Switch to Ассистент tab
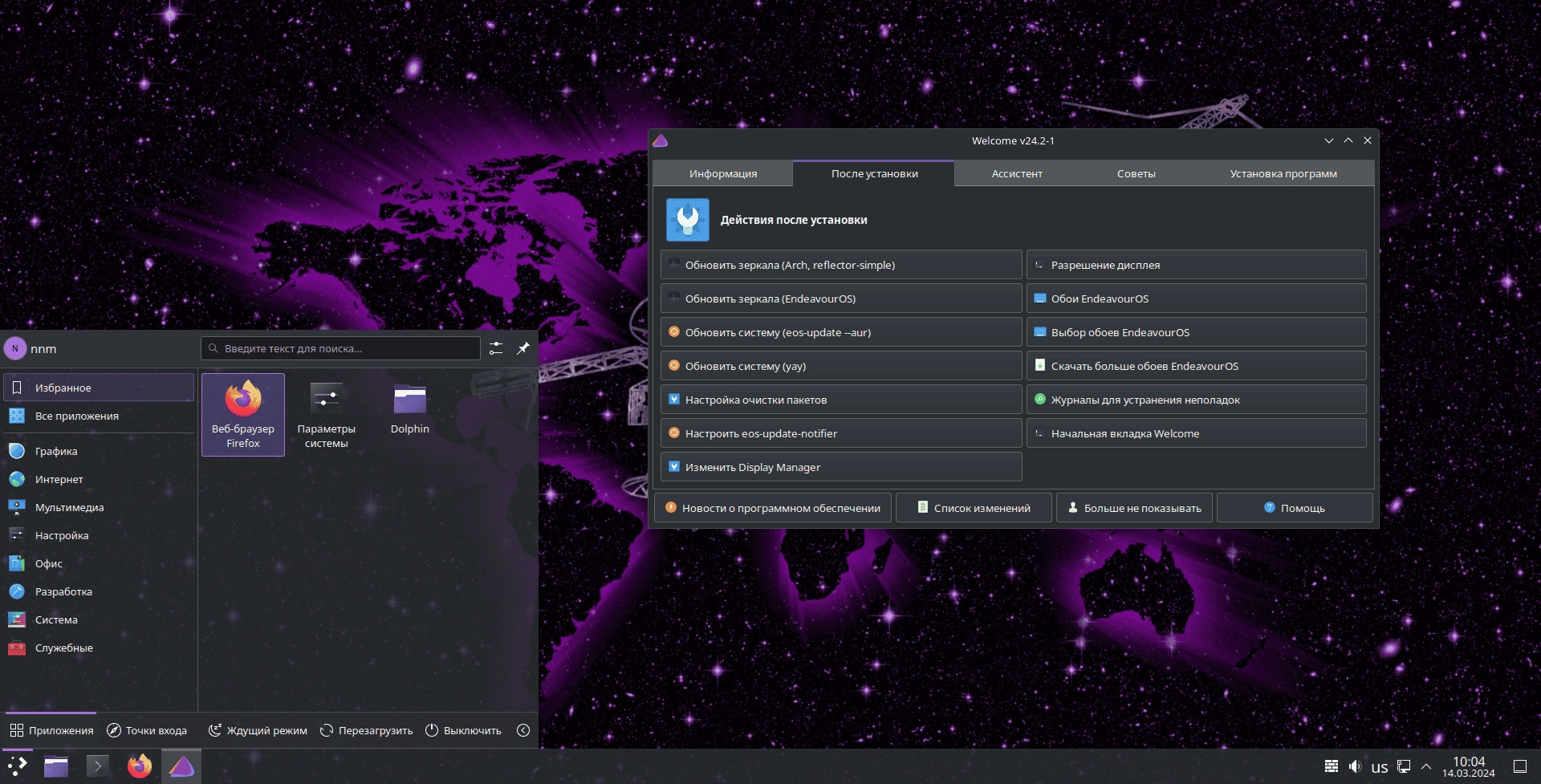This screenshot has height=784, width=1541. tap(1017, 173)
